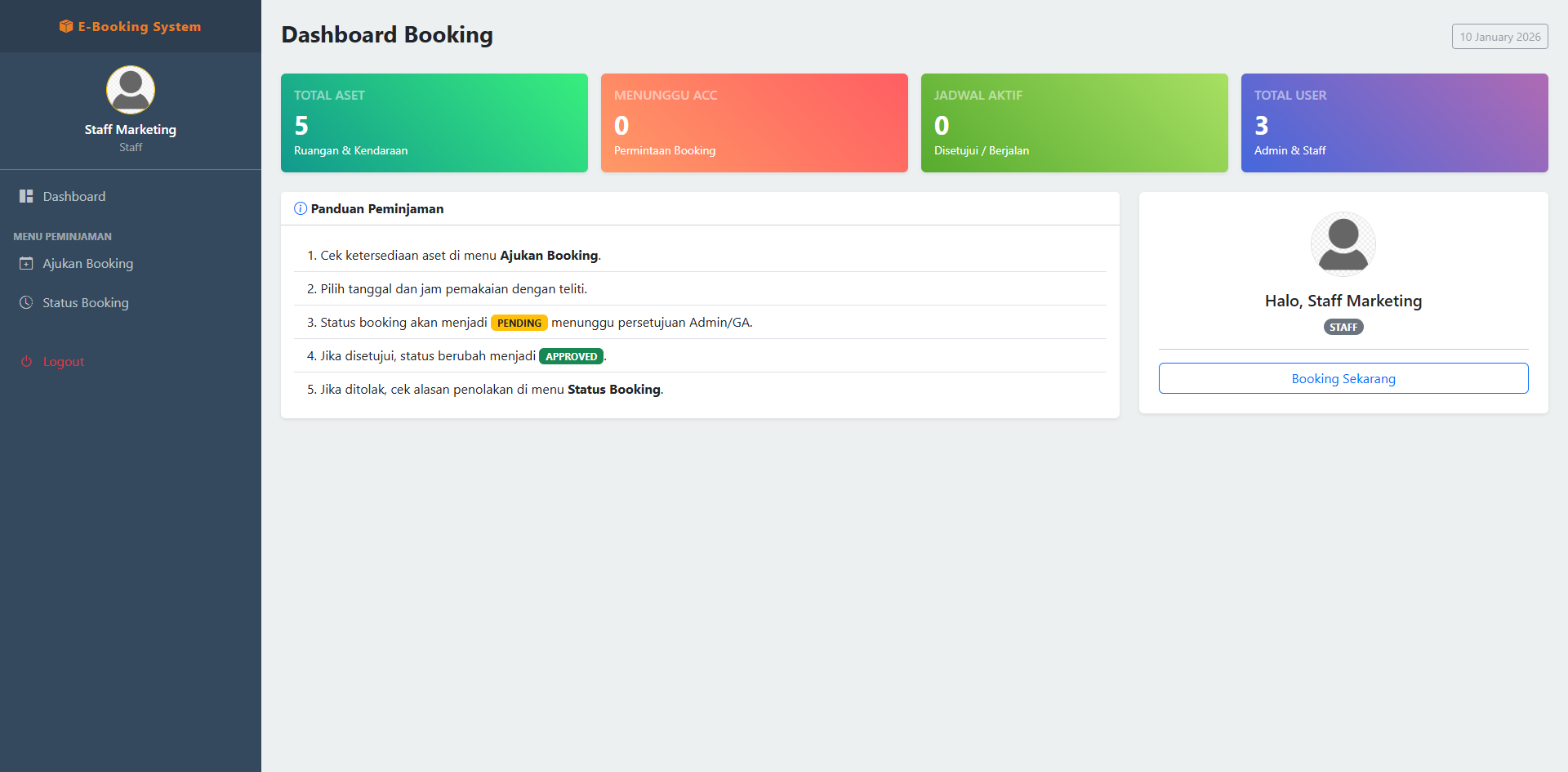Select the Dashboard grid icon in sidebar
The image size is (1568, 772).
[x=25, y=195]
